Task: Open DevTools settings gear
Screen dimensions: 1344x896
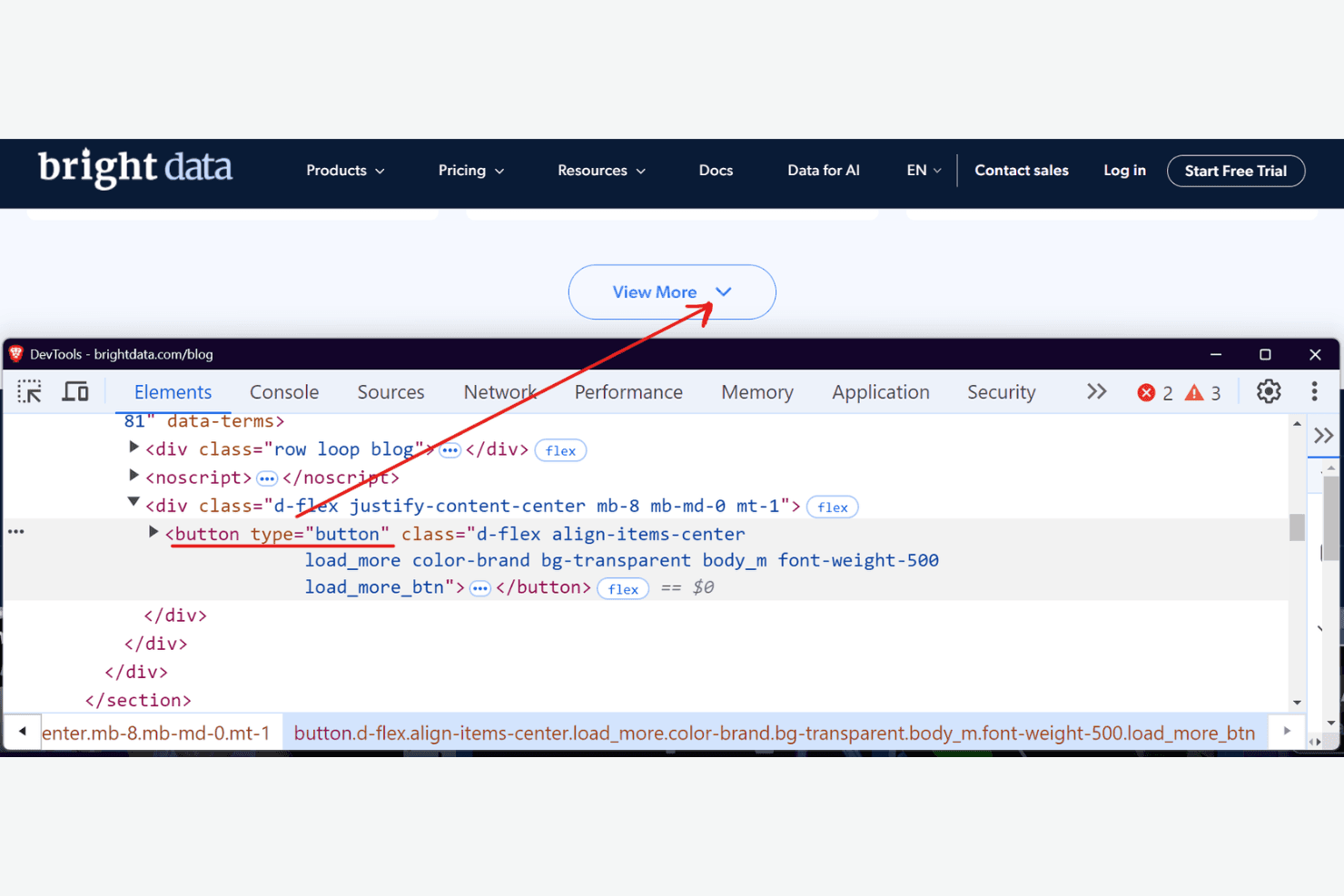Action: click(1268, 391)
